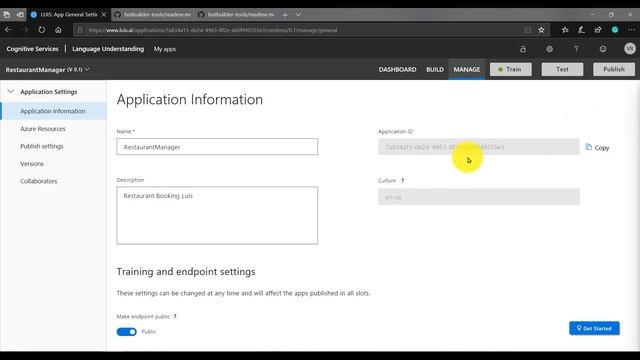Switch to BUILD tab
This screenshot has height=360, width=640.
435,69
